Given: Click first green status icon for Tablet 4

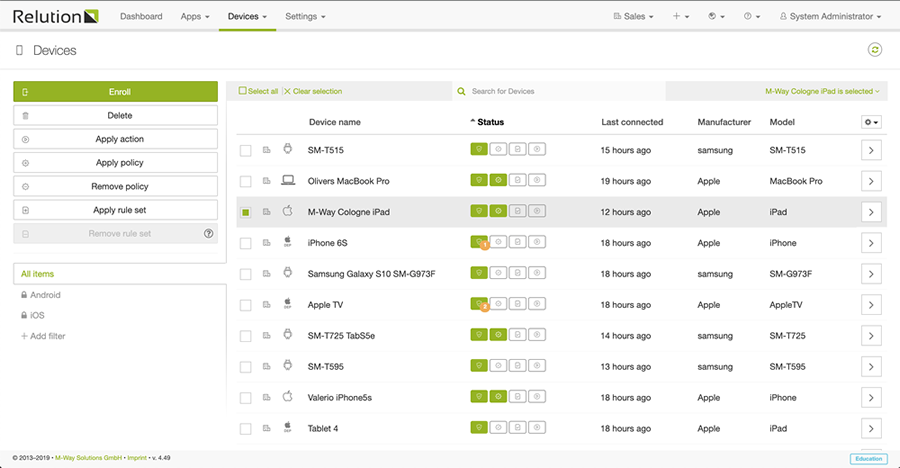Looking at the screenshot, I should click(x=479, y=427).
